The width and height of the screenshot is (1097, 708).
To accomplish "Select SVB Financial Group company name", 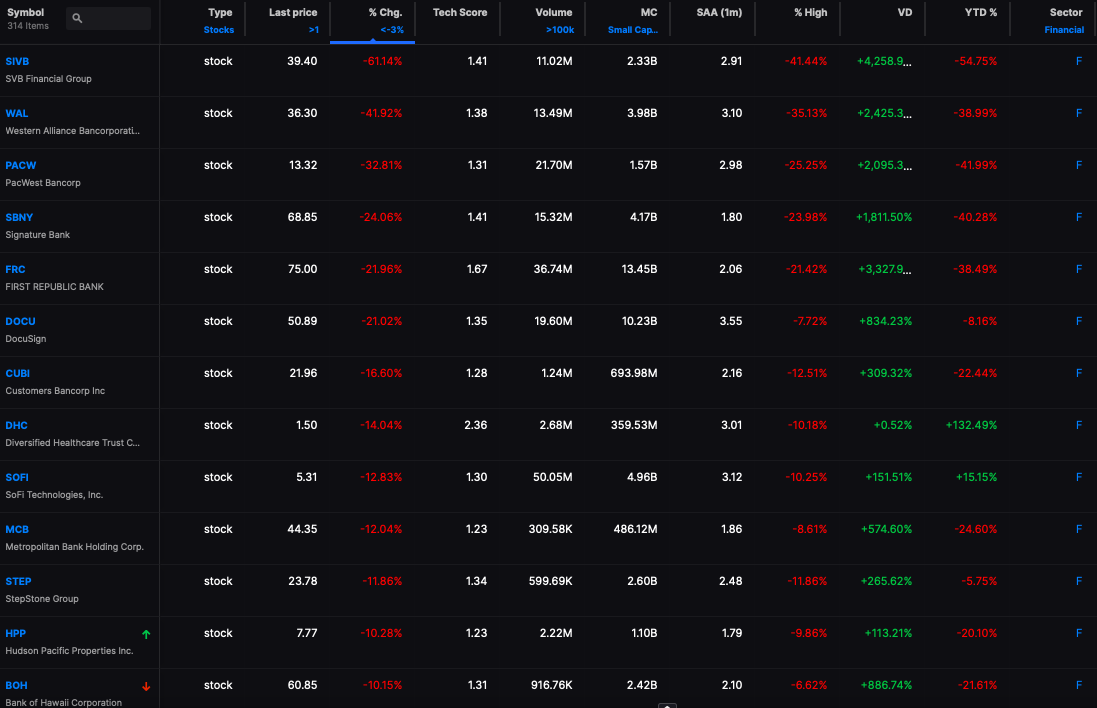I will coord(48,79).
